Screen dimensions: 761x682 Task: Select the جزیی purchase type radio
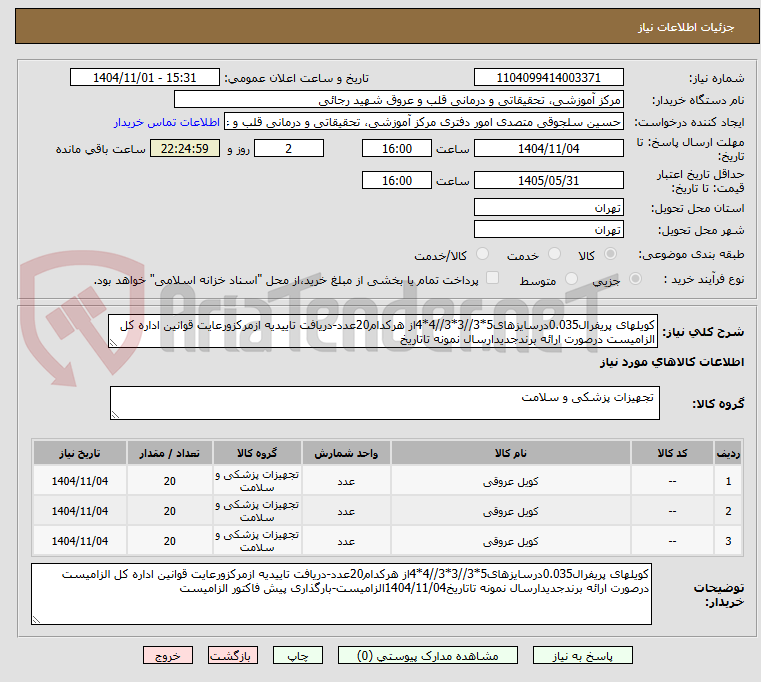coord(635,279)
